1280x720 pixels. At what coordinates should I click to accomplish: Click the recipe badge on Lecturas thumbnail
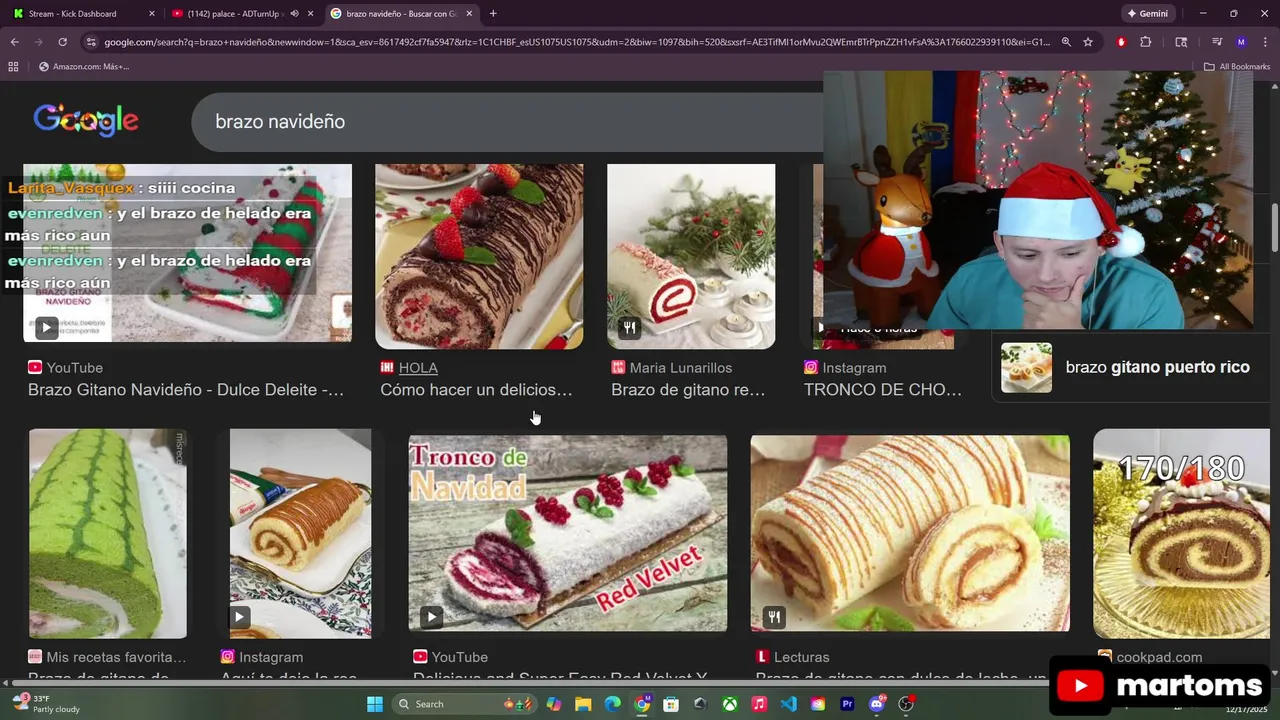(x=774, y=617)
